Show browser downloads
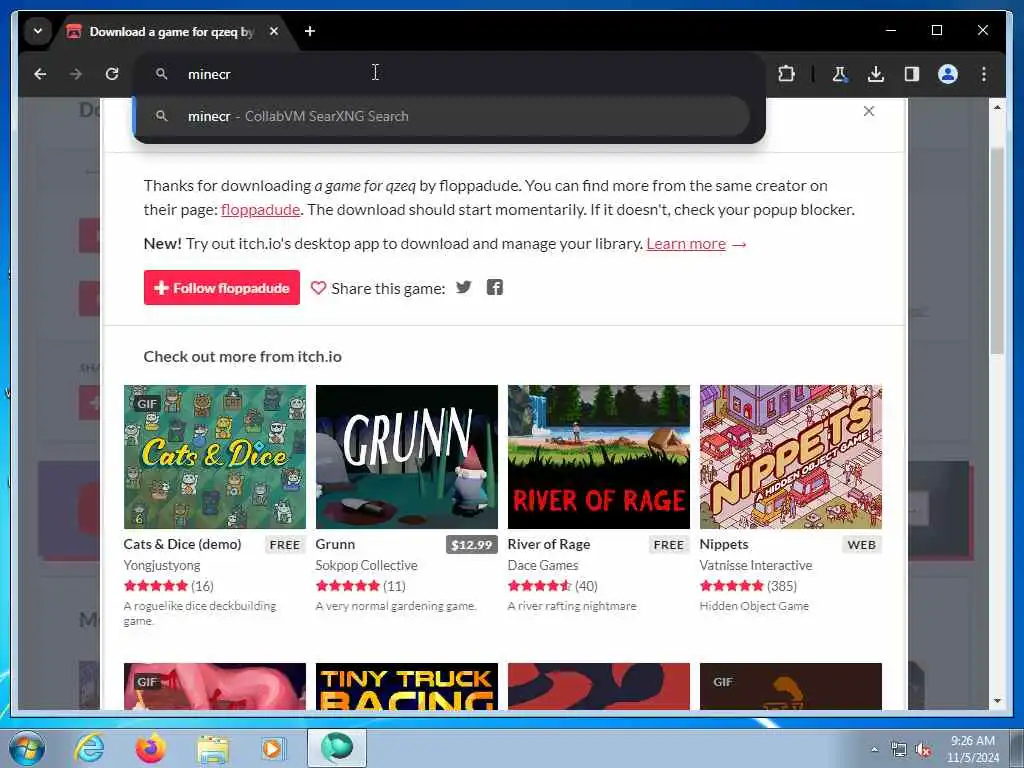 tap(876, 74)
